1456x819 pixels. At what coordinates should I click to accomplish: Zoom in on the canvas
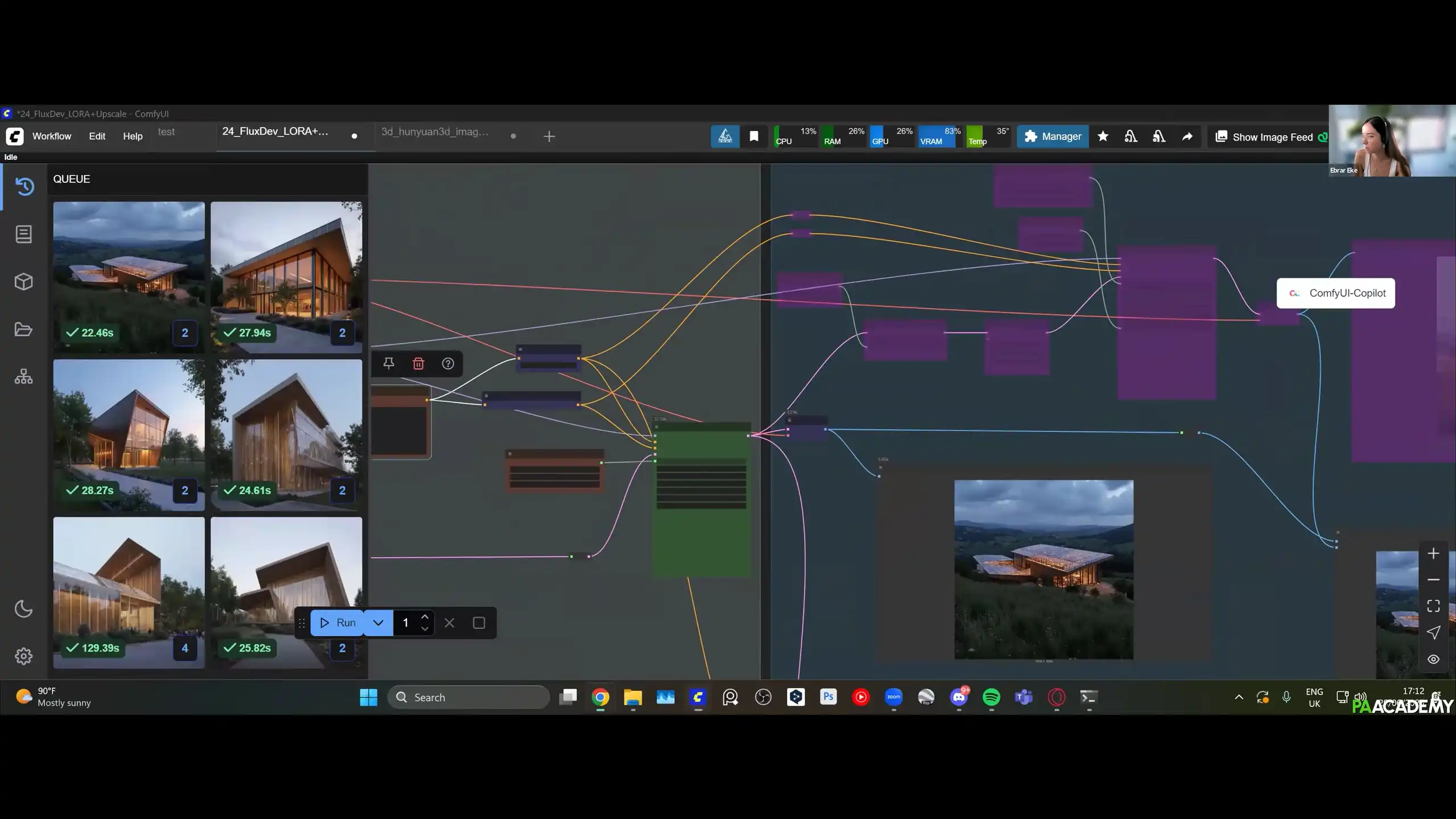[1433, 553]
